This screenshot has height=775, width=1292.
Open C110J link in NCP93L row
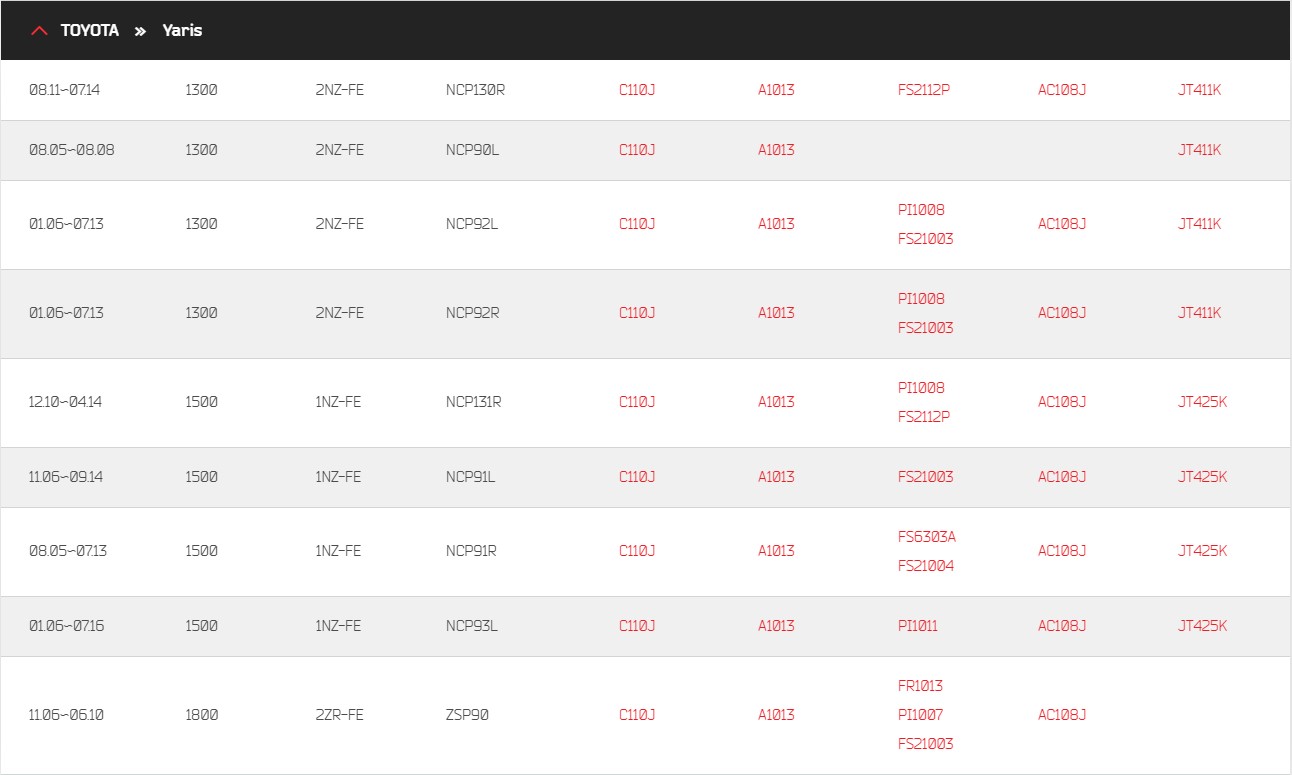[x=637, y=626]
